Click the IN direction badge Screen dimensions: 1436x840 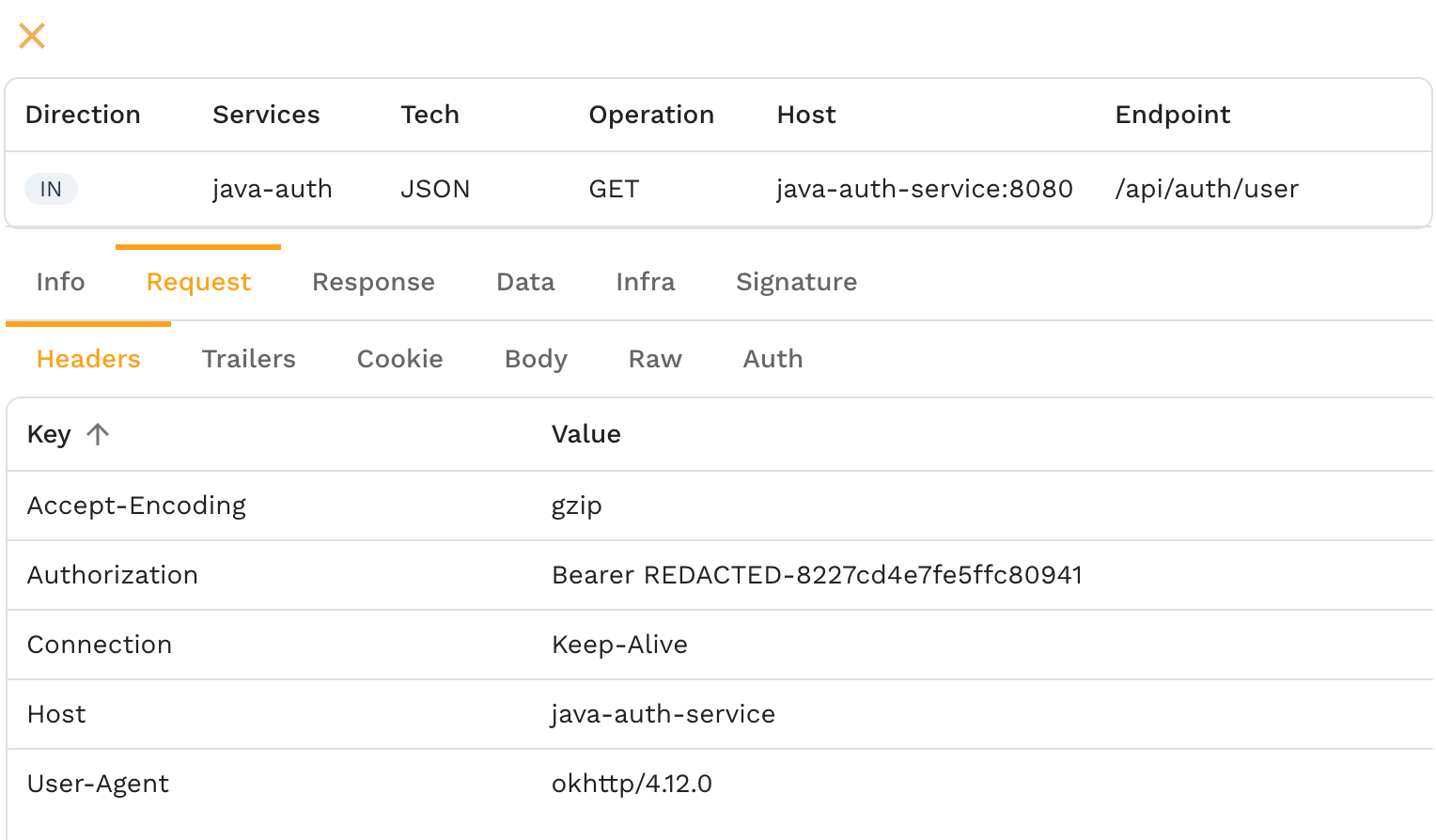tap(51, 189)
